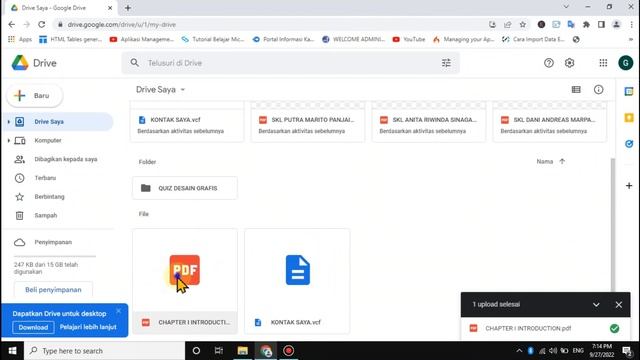Open the Google account avatar G

[625, 63]
